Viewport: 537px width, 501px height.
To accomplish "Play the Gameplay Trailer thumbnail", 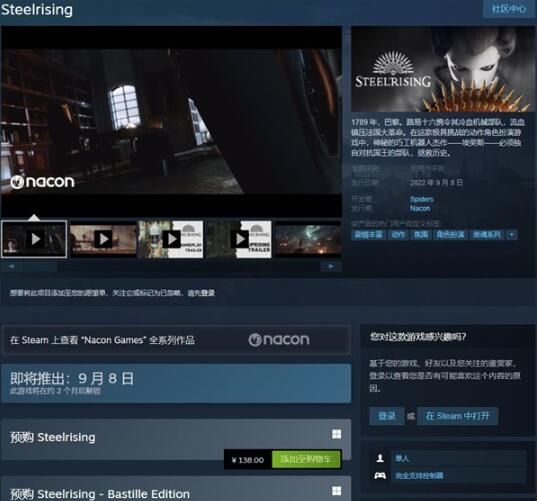I will tap(171, 239).
